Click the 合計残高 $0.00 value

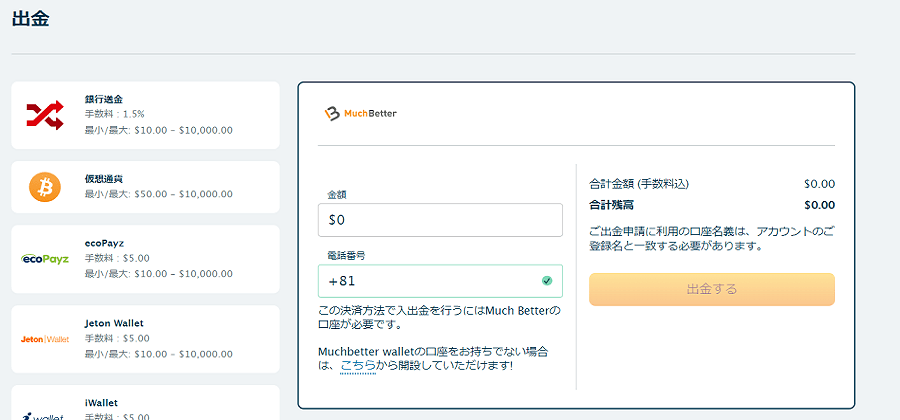pos(820,205)
